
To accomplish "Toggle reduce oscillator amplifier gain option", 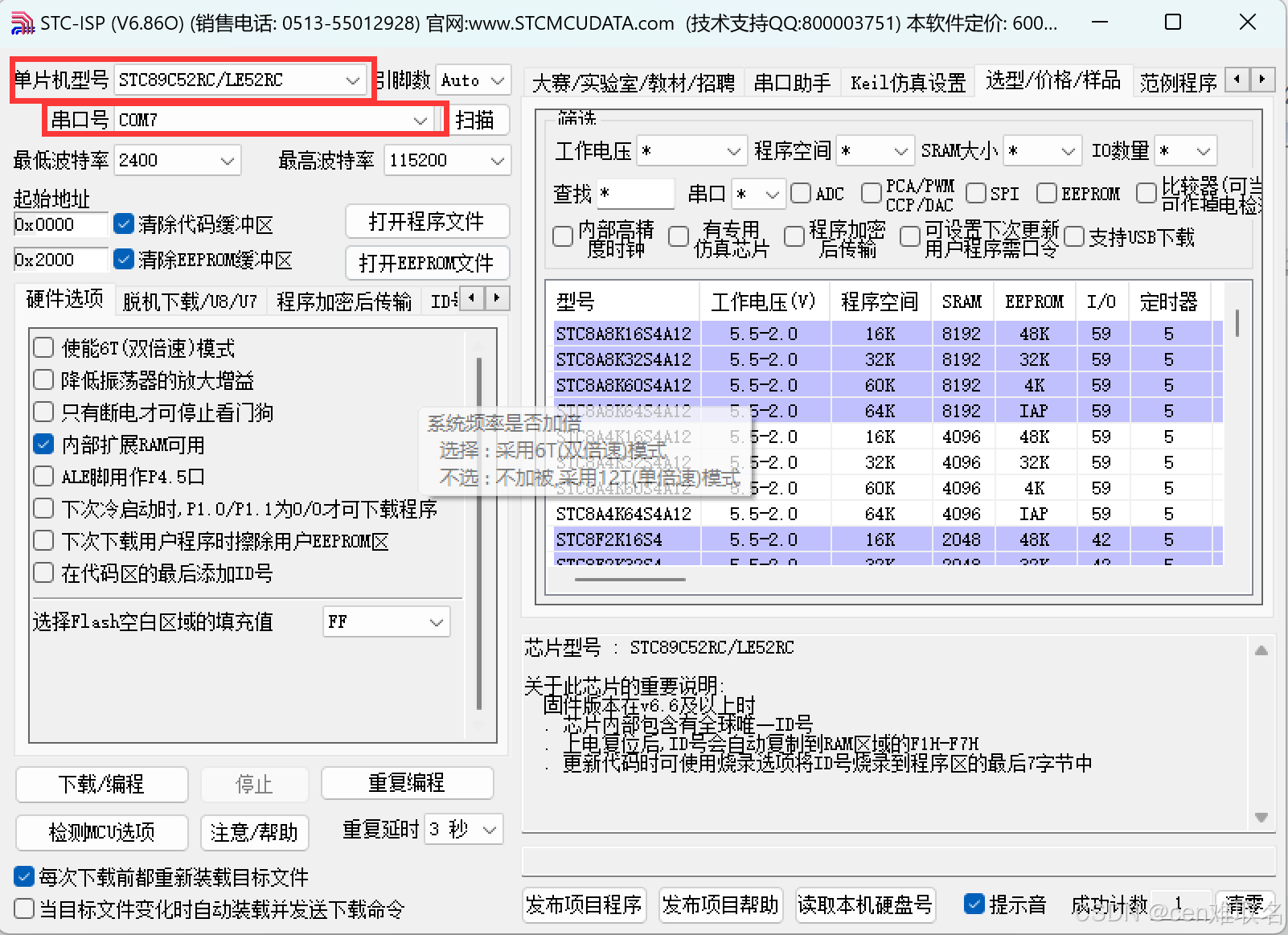I will tap(43, 379).
